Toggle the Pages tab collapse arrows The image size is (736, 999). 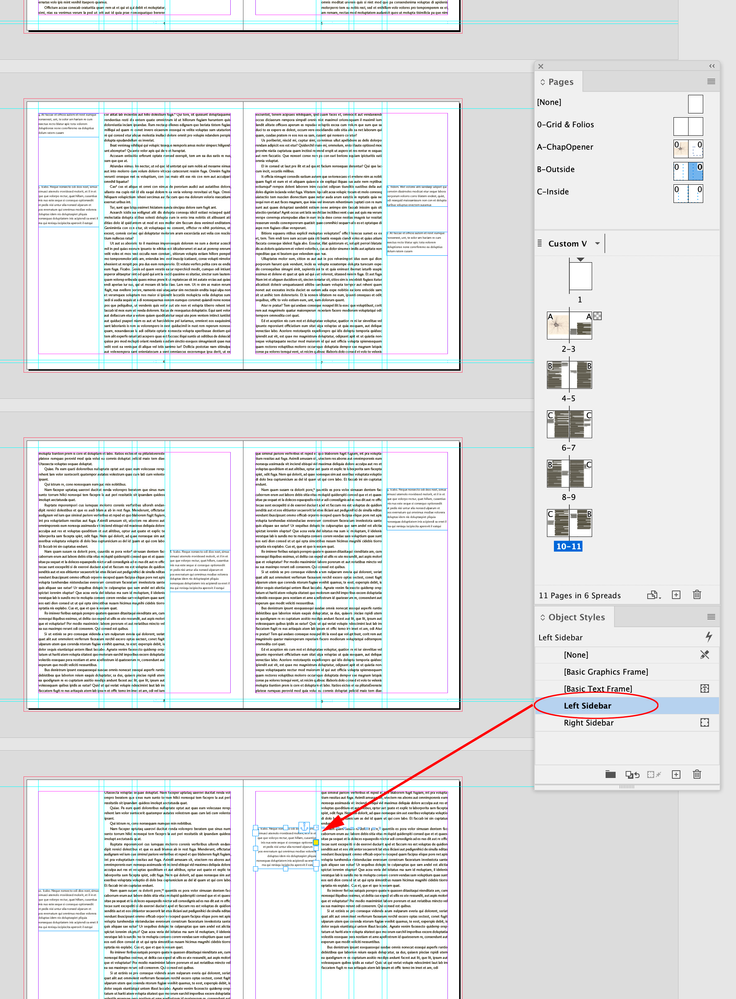tap(543, 82)
